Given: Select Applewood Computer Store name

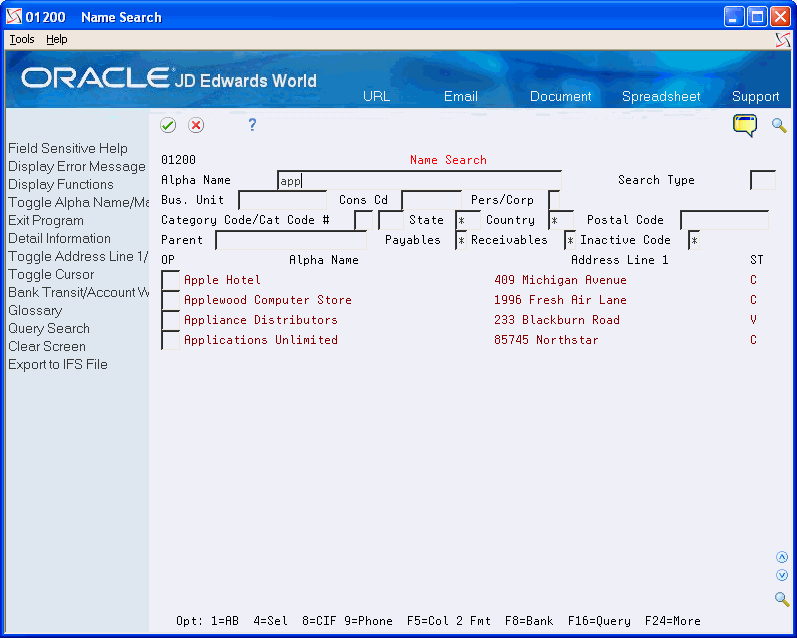Looking at the screenshot, I should [268, 300].
